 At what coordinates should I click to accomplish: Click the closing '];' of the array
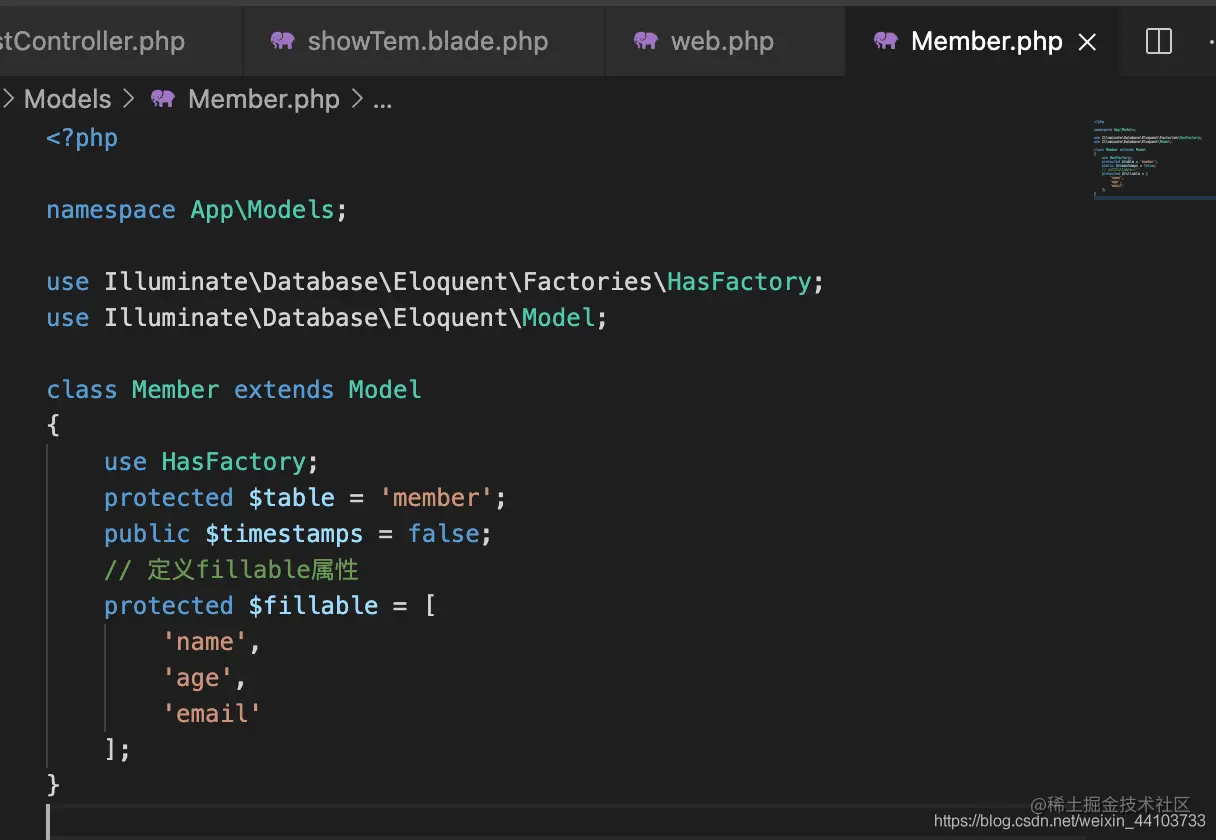117,749
